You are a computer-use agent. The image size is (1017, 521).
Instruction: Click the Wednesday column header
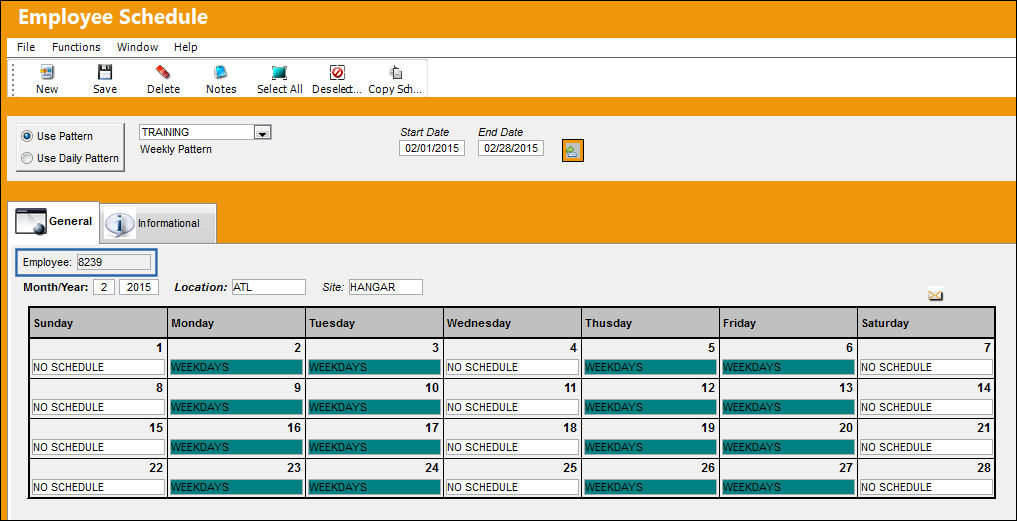click(512, 322)
